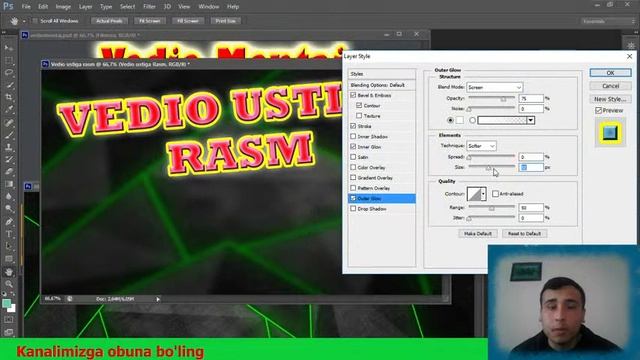The image size is (640, 360).
Task: Open the Image menu
Action: 63,7
